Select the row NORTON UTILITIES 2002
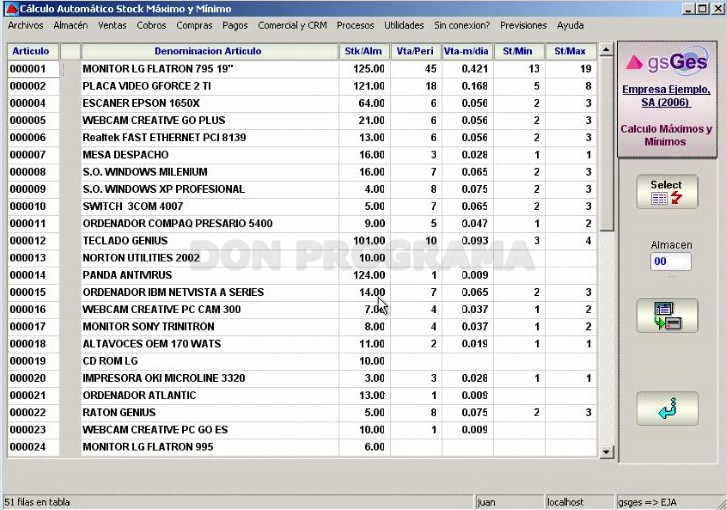This screenshot has height=510, width=727. coord(302,258)
